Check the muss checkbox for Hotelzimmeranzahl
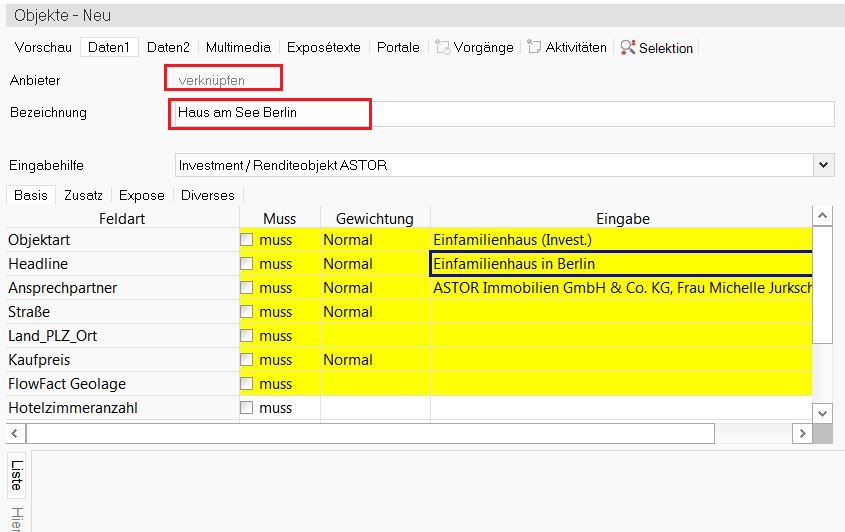This screenshot has width=845, height=532. pyautogui.click(x=247, y=408)
